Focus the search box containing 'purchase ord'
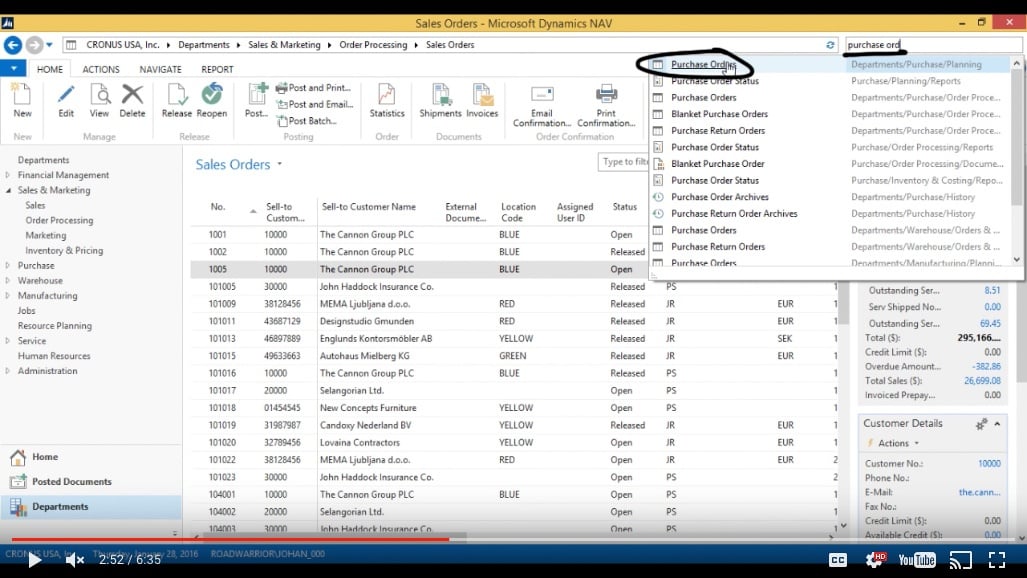 point(933,45)
